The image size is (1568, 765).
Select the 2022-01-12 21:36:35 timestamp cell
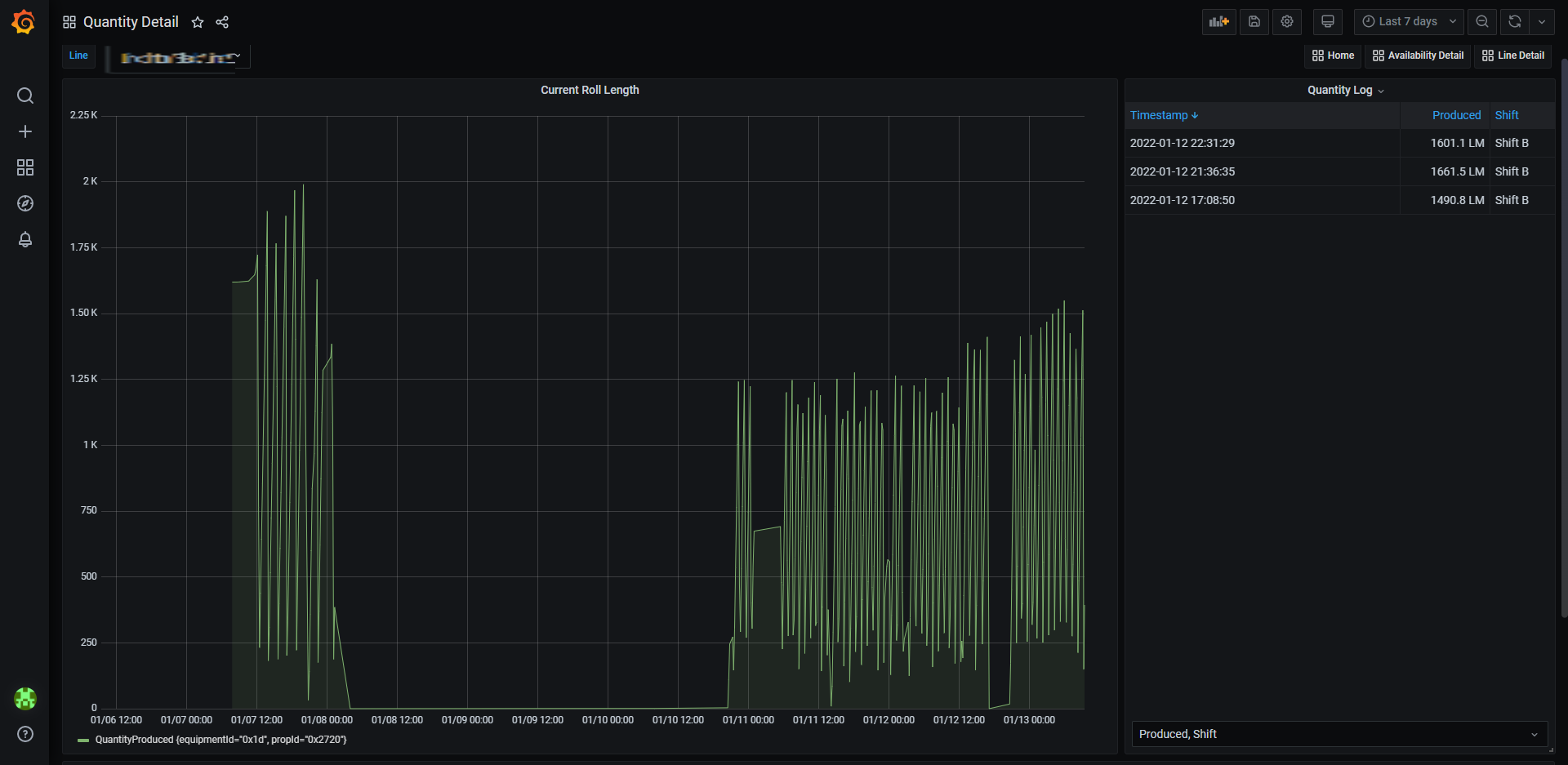[1263, 171]
